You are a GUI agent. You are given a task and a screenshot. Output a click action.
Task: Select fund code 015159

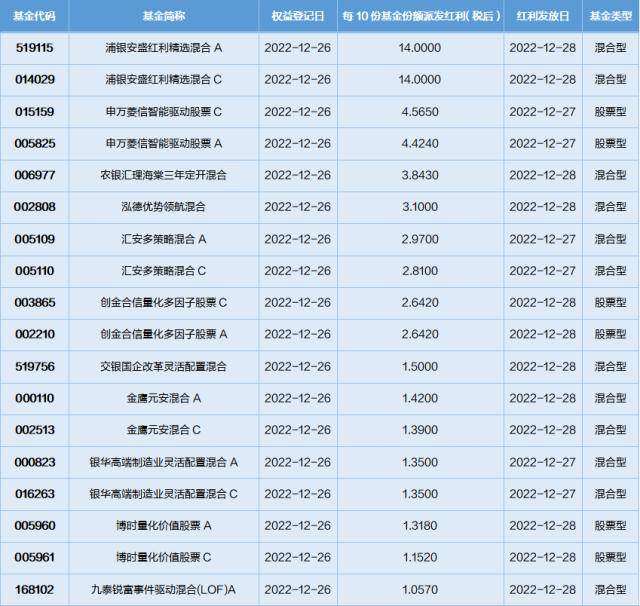click(35, 111)
